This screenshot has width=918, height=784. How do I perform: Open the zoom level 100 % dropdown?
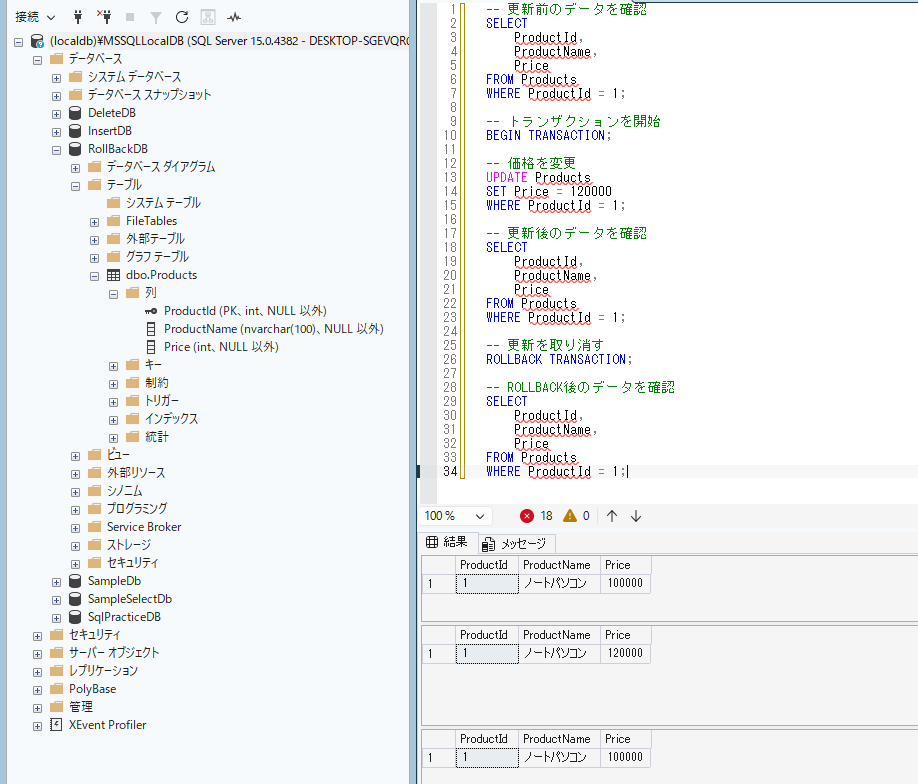pos(455,516)
